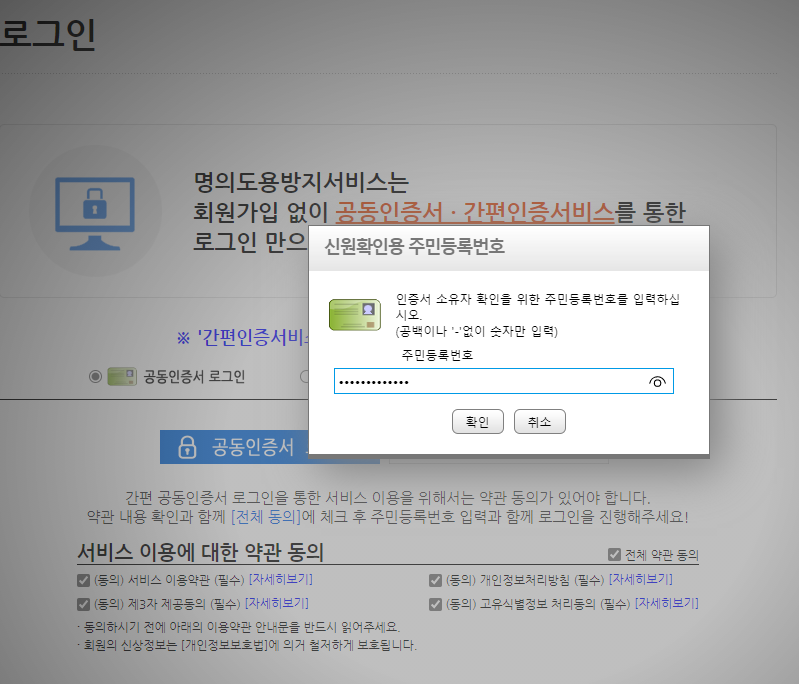
Task: Click the padlock icon on 공동인증서 button
Action: [187, 447]
